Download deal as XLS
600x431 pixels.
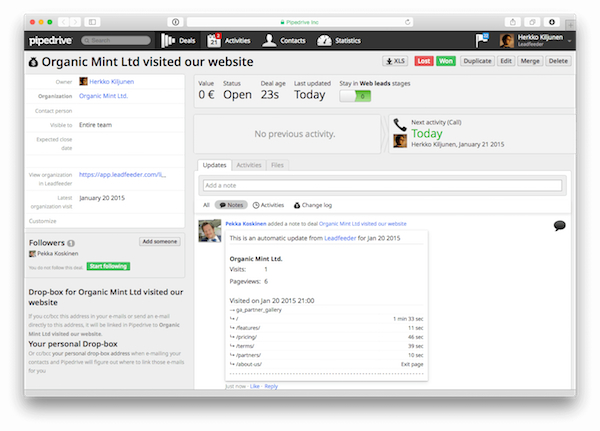pyautogui.click(x=395, y=61)
